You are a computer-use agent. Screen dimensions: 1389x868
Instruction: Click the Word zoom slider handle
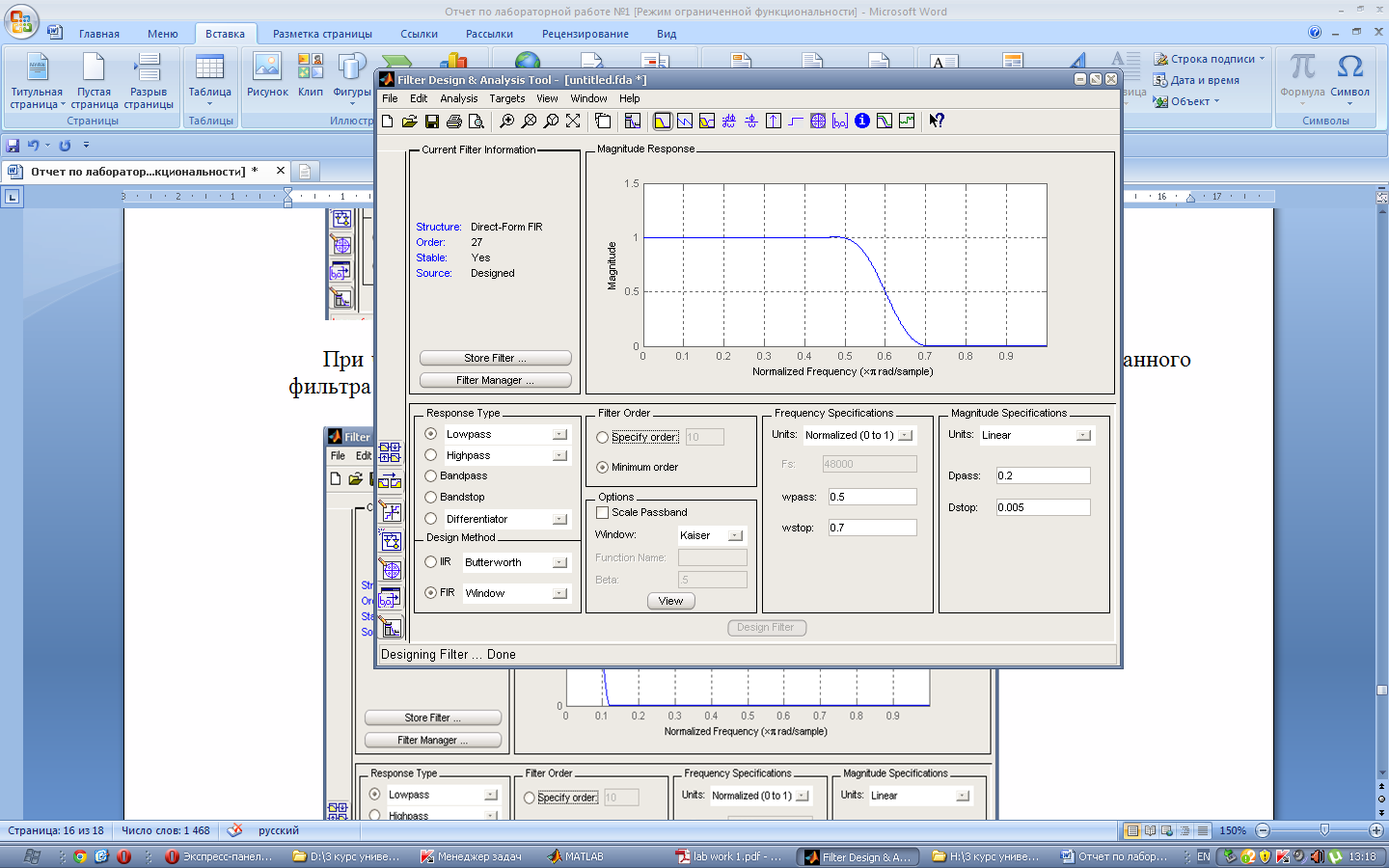pyautogui.click(x=1324, y=830)
